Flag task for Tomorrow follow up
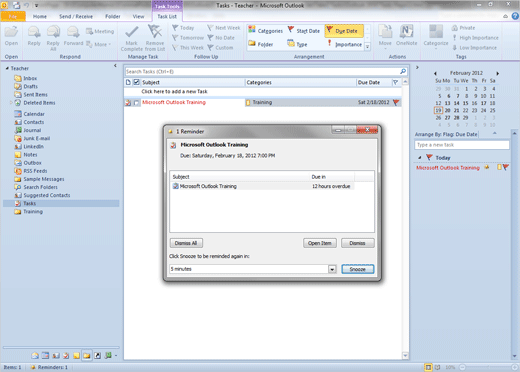 (x=188, y=38)
